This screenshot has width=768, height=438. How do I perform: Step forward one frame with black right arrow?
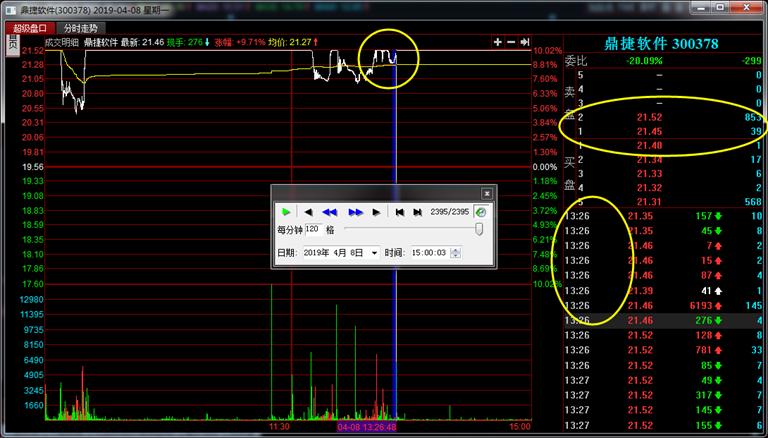click(376, 212)
